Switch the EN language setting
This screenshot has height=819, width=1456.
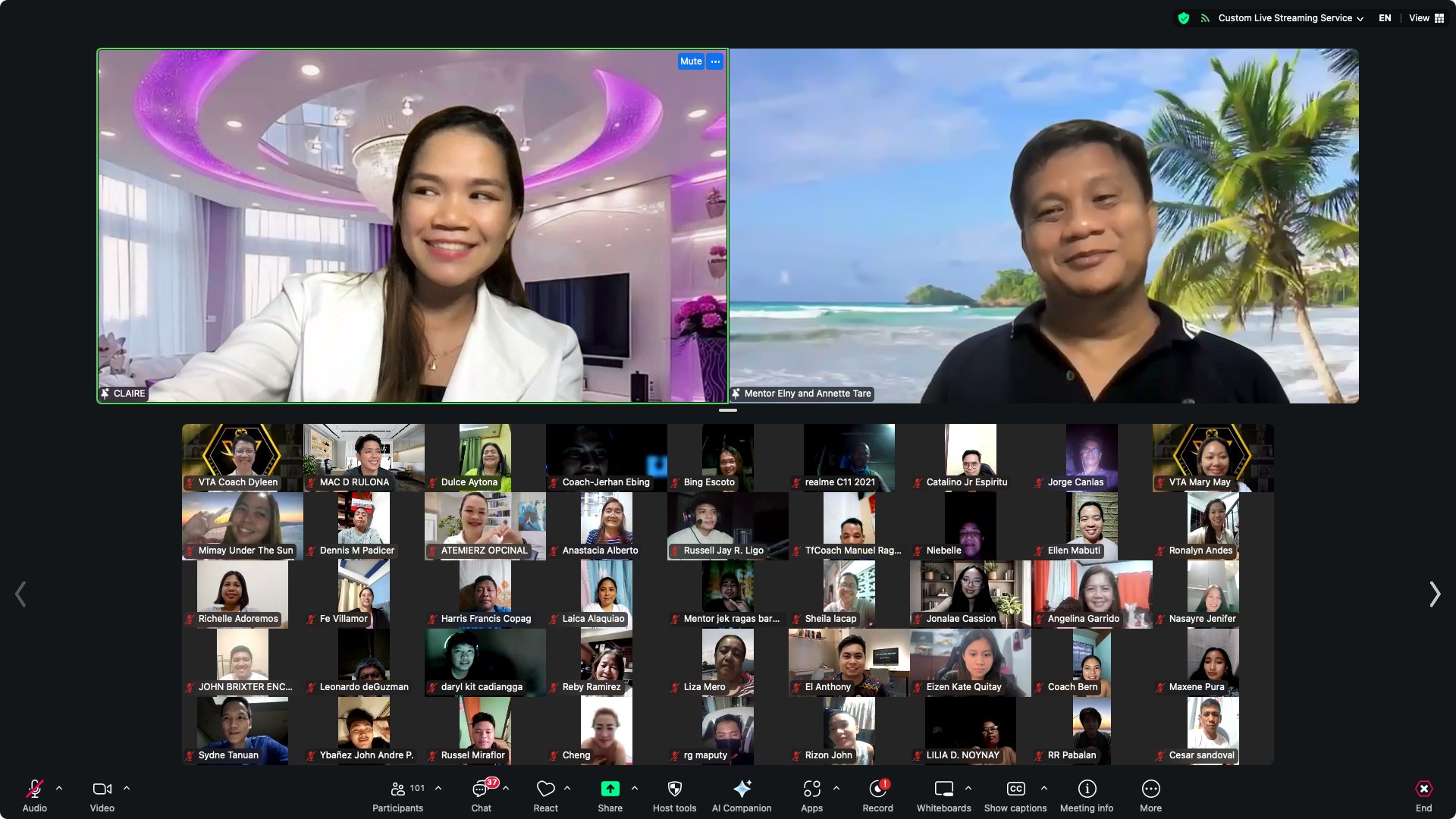coord(1385,18)
